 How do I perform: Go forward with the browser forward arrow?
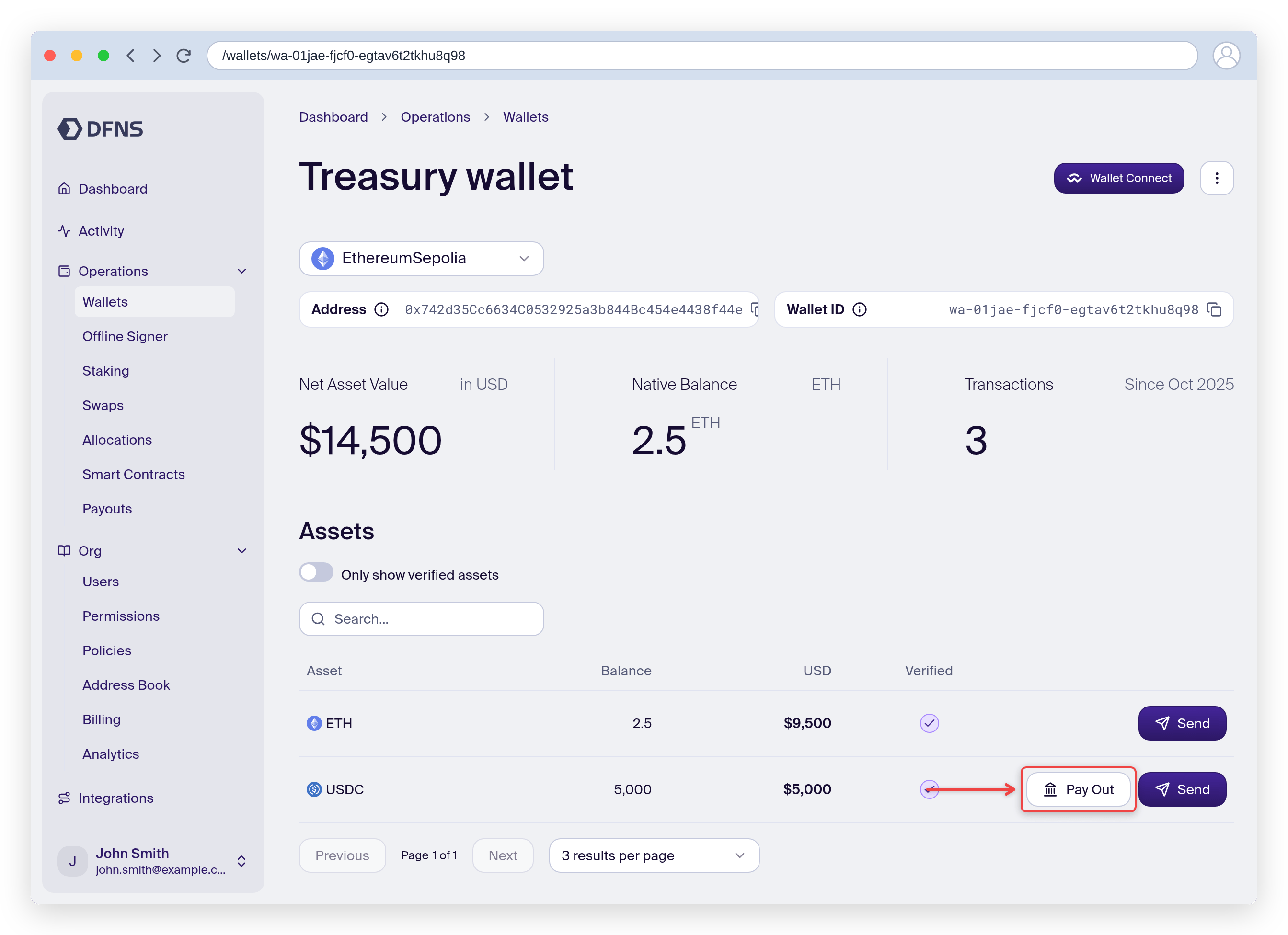[x=157, y=56]
